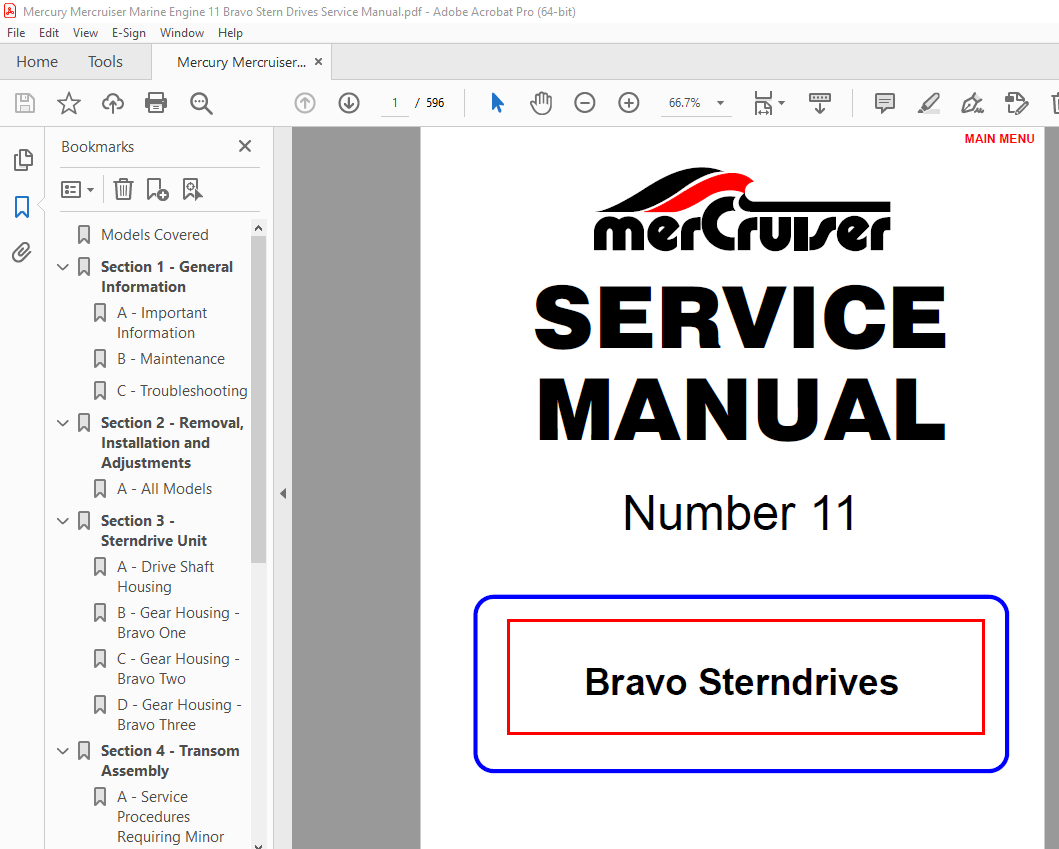
Task: Click the Save file icon
Action: 25,103
